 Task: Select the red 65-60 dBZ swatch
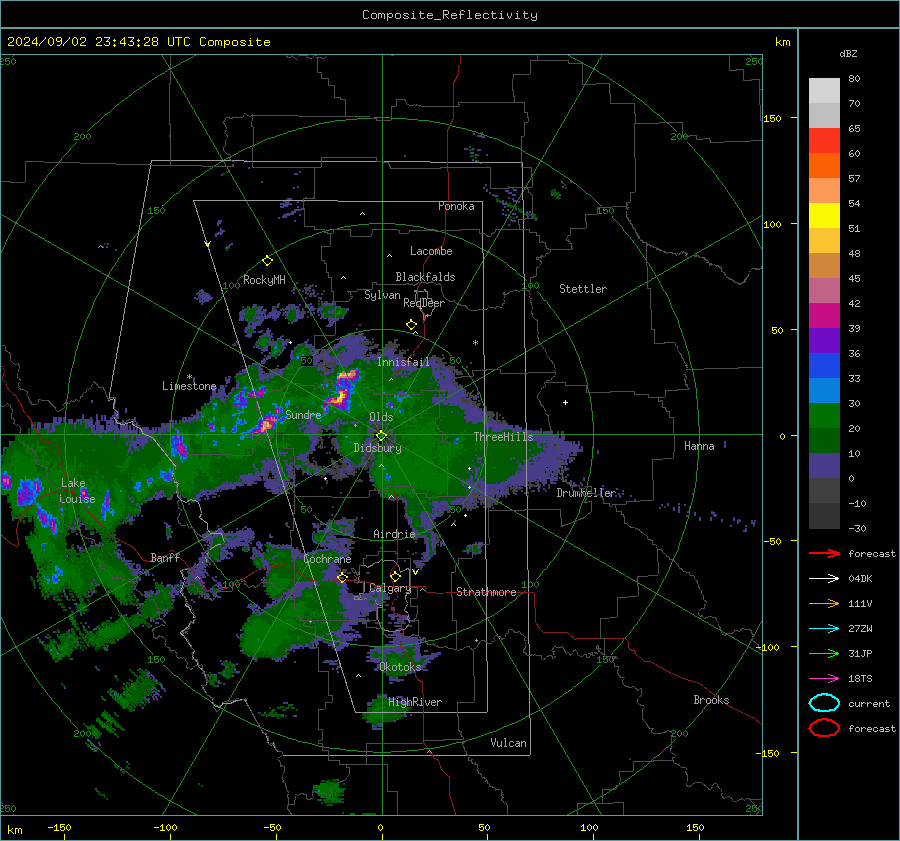coord(824,140)
